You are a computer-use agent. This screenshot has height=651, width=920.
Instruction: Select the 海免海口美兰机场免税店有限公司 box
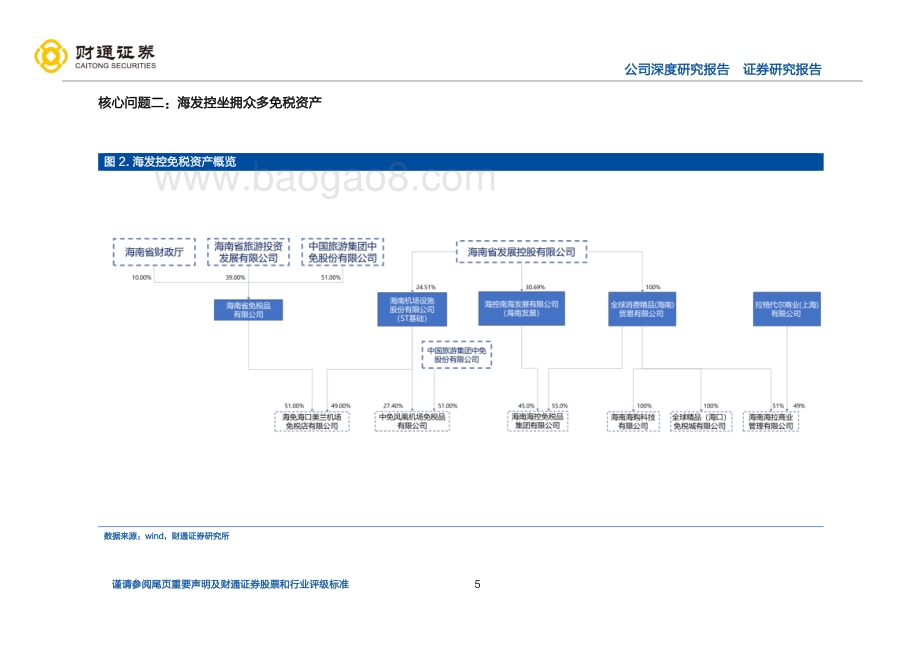click(312, 422)
